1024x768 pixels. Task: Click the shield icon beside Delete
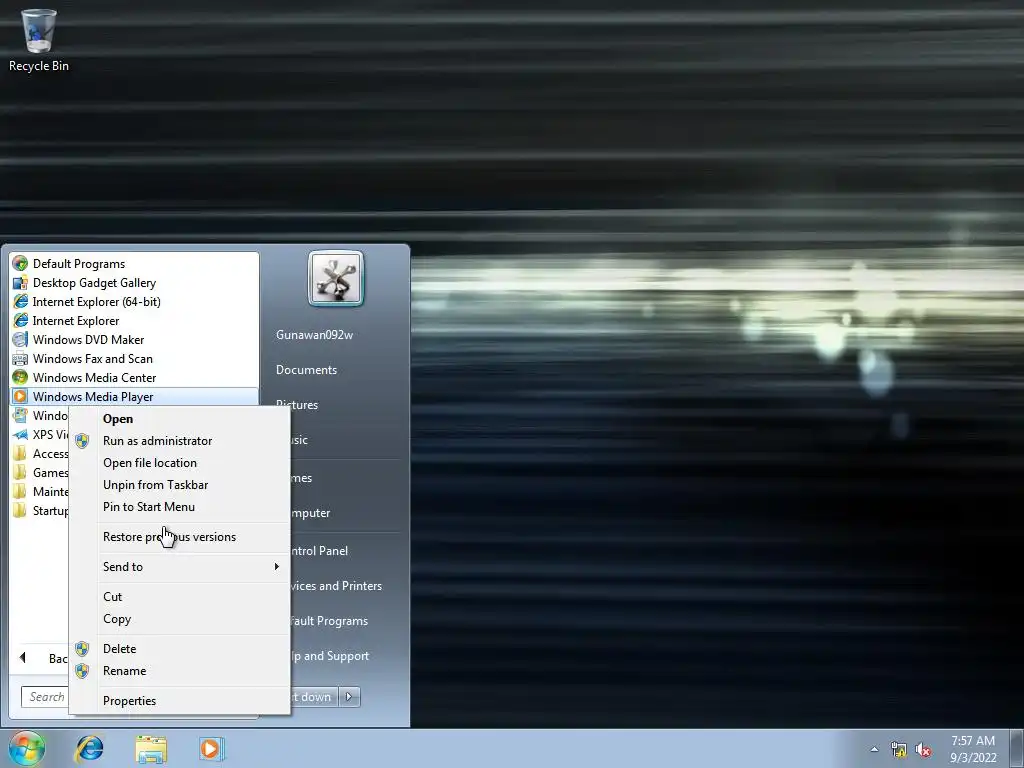click(x=82, y=649)
